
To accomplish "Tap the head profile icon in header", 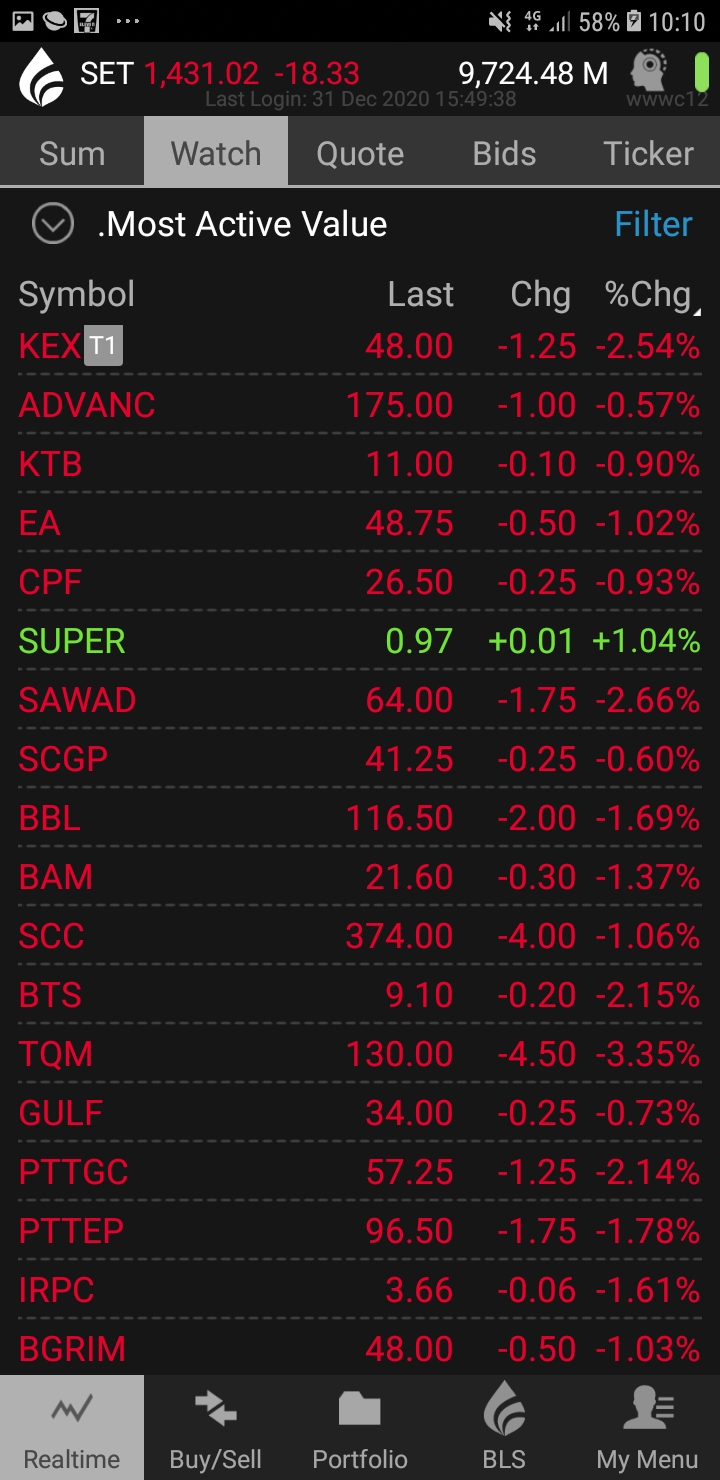I will (650, 72).
